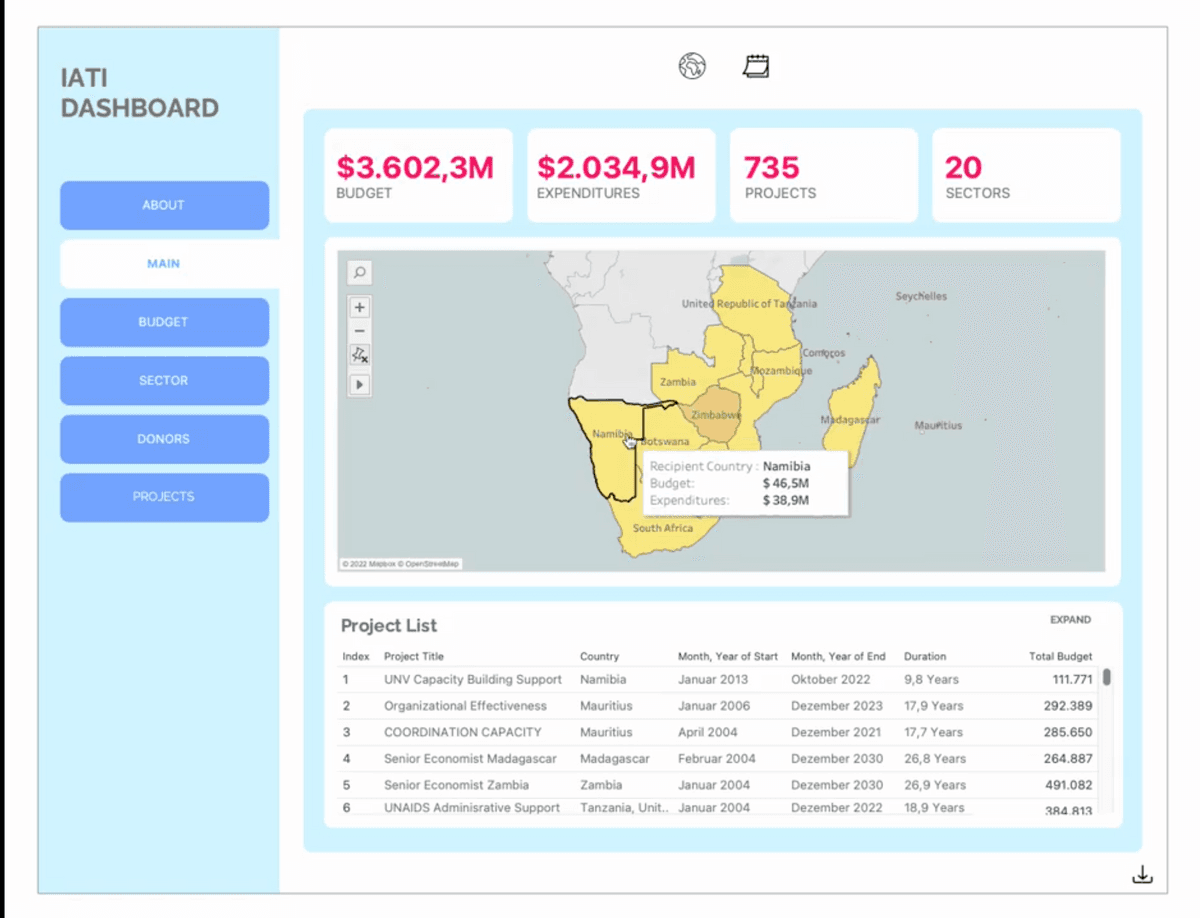Open the calendar view icon
1200x918 pixels.
[756, 67]
